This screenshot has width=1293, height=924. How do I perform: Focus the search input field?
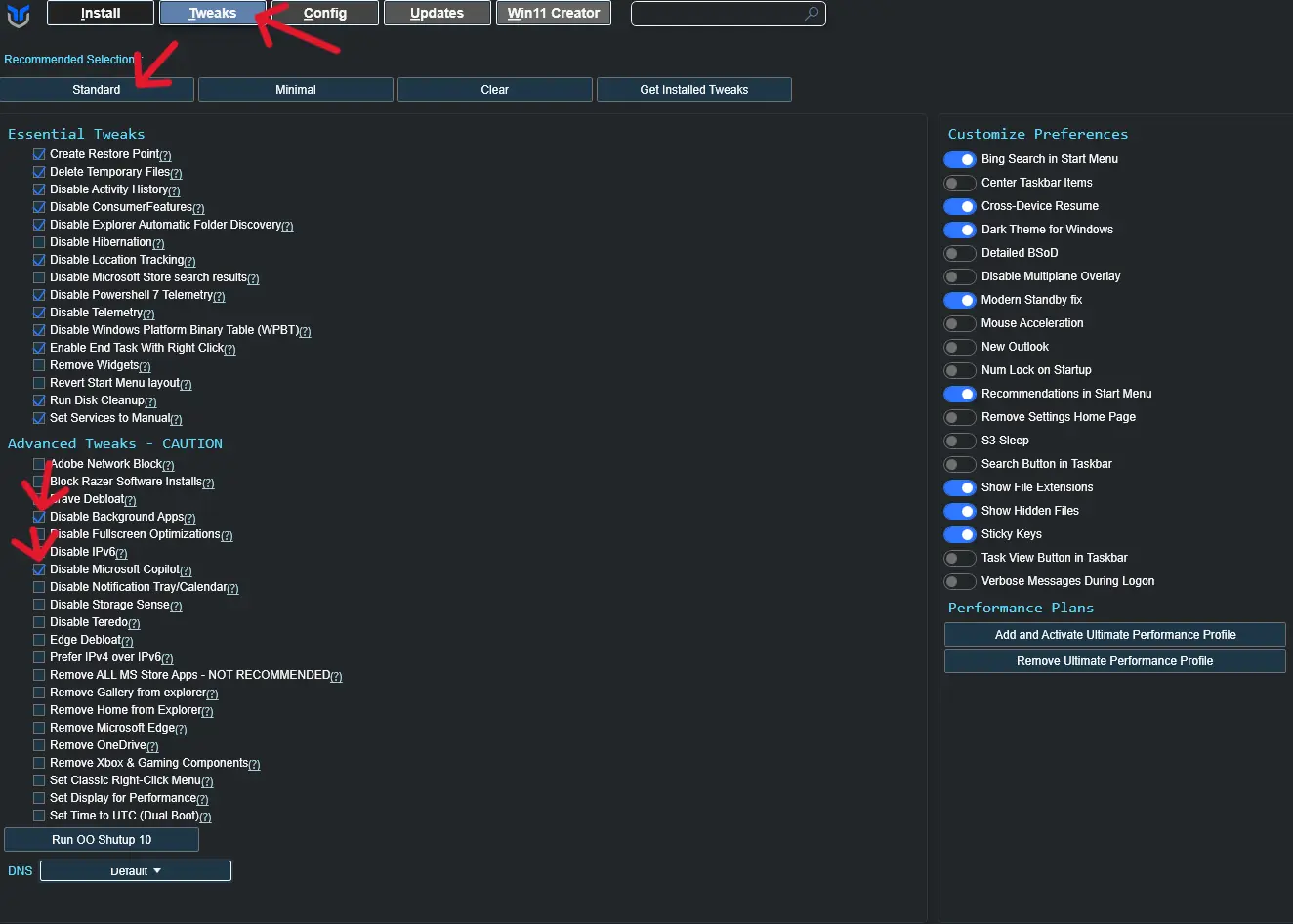pos(718,14)
